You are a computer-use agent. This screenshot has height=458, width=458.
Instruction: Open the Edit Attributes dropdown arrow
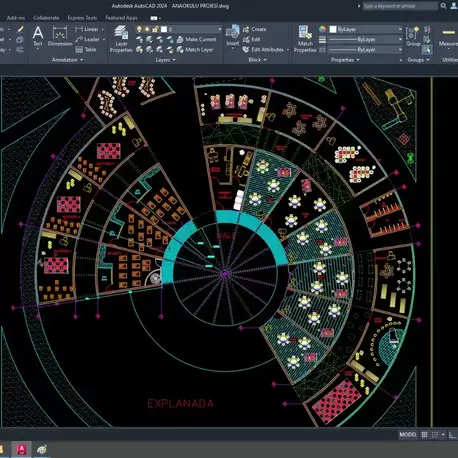[288, 50]
